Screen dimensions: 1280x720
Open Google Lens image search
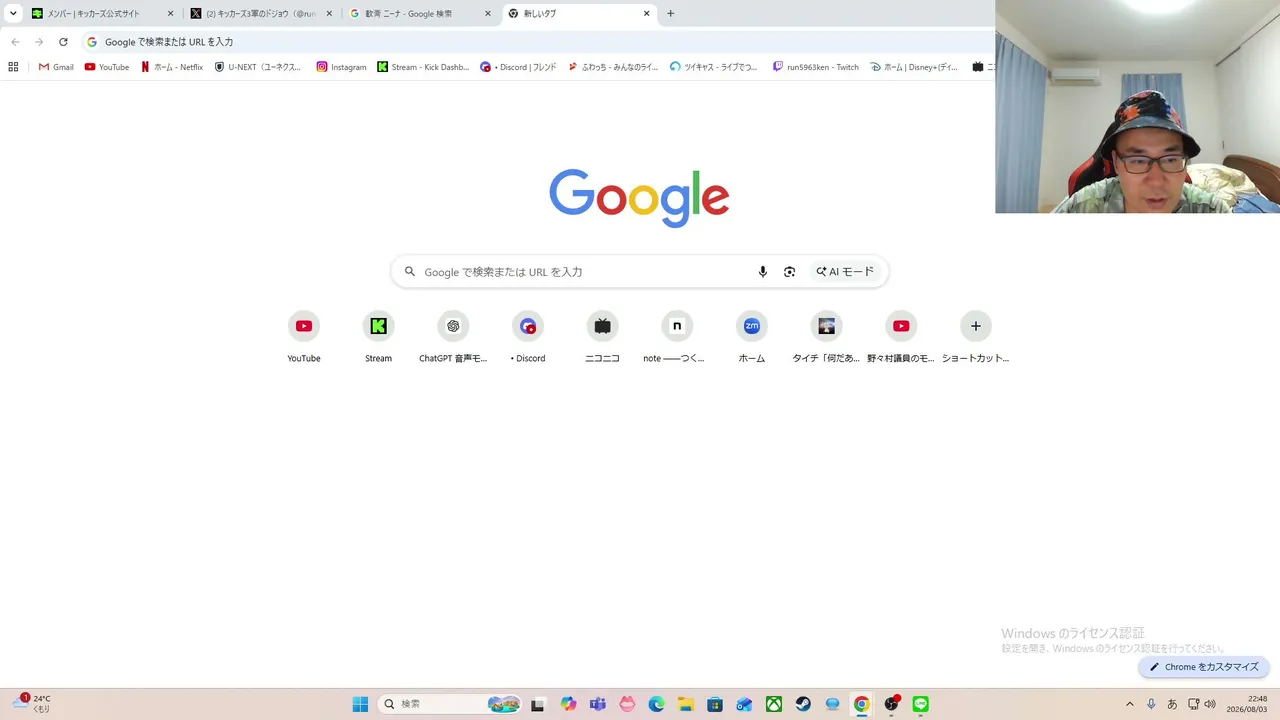click(x=790, y=272)
